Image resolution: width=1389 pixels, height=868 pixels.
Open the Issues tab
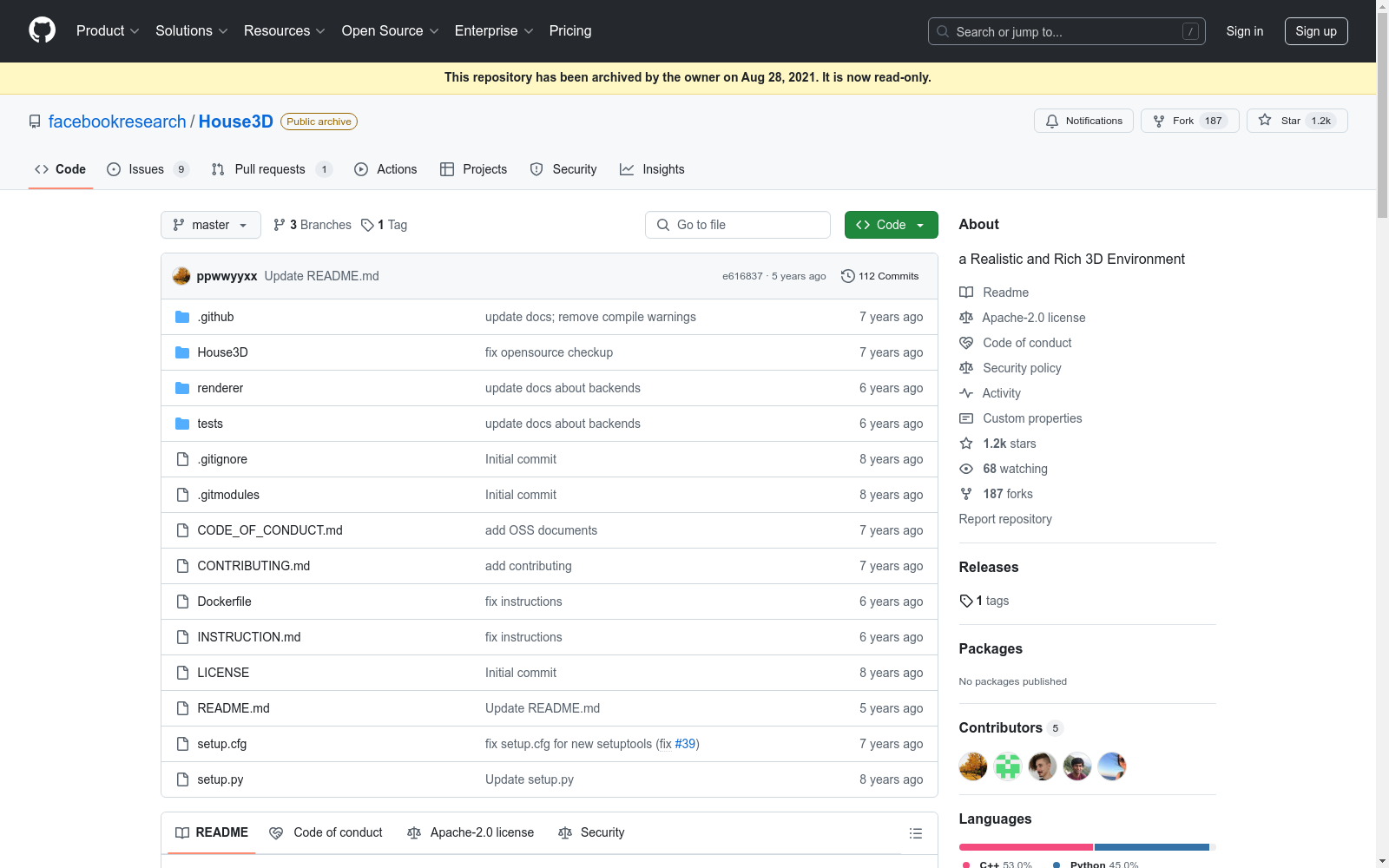tap(147, 169)
